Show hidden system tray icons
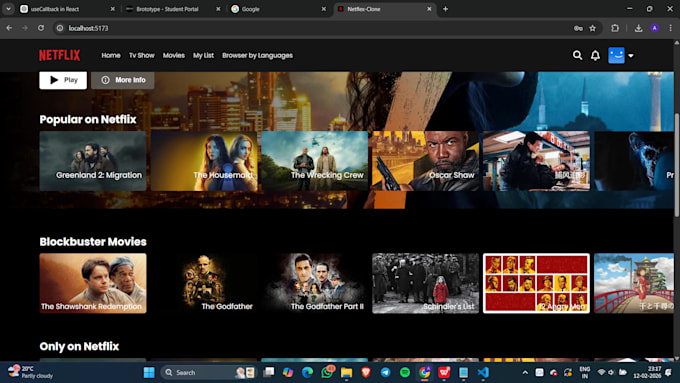The image size is (680, 383). tap(525, 373)
